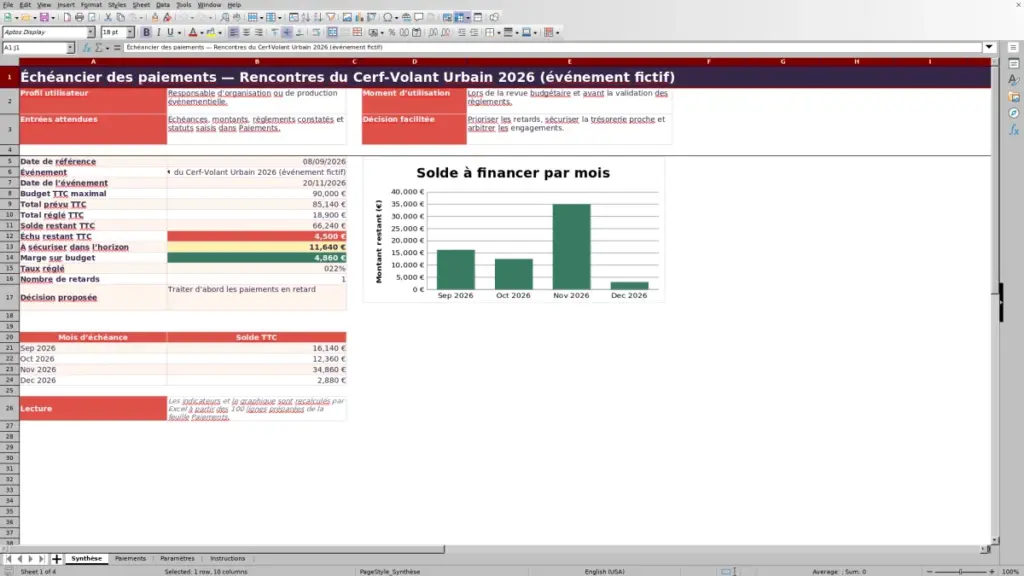The width and height of the screenshot is (1024, 576).
Task: Click the Print icon in the toolbar
Action: pyautogui.click(x=79, y=18)
